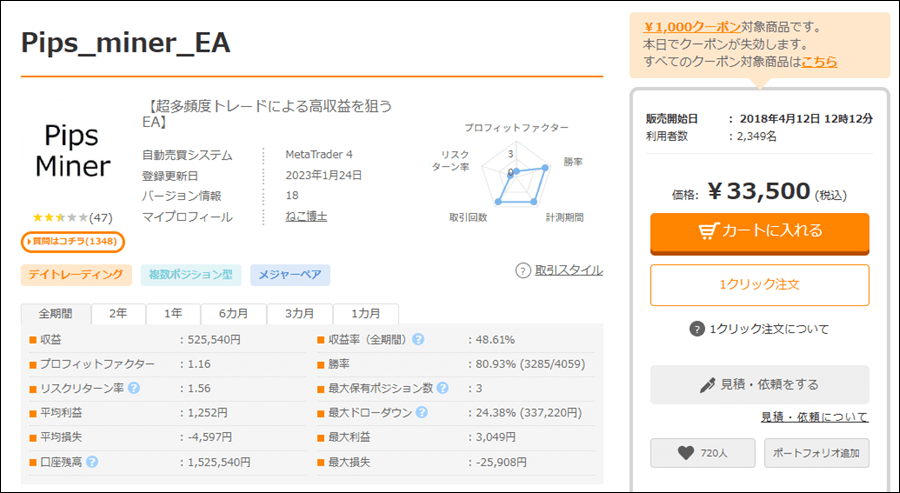Click the Pips_miner_EA page title
900x493 pixels.
[126, 42]
